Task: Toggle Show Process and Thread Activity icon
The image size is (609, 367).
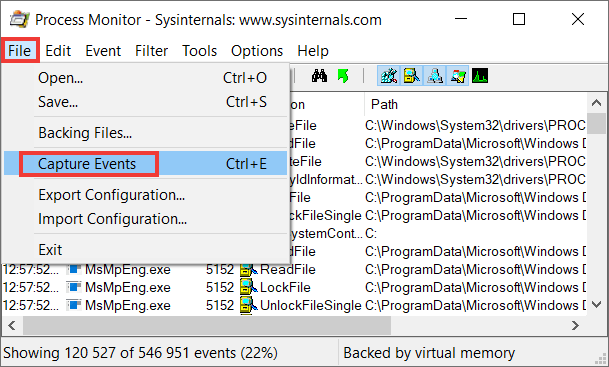Action: 458,76
